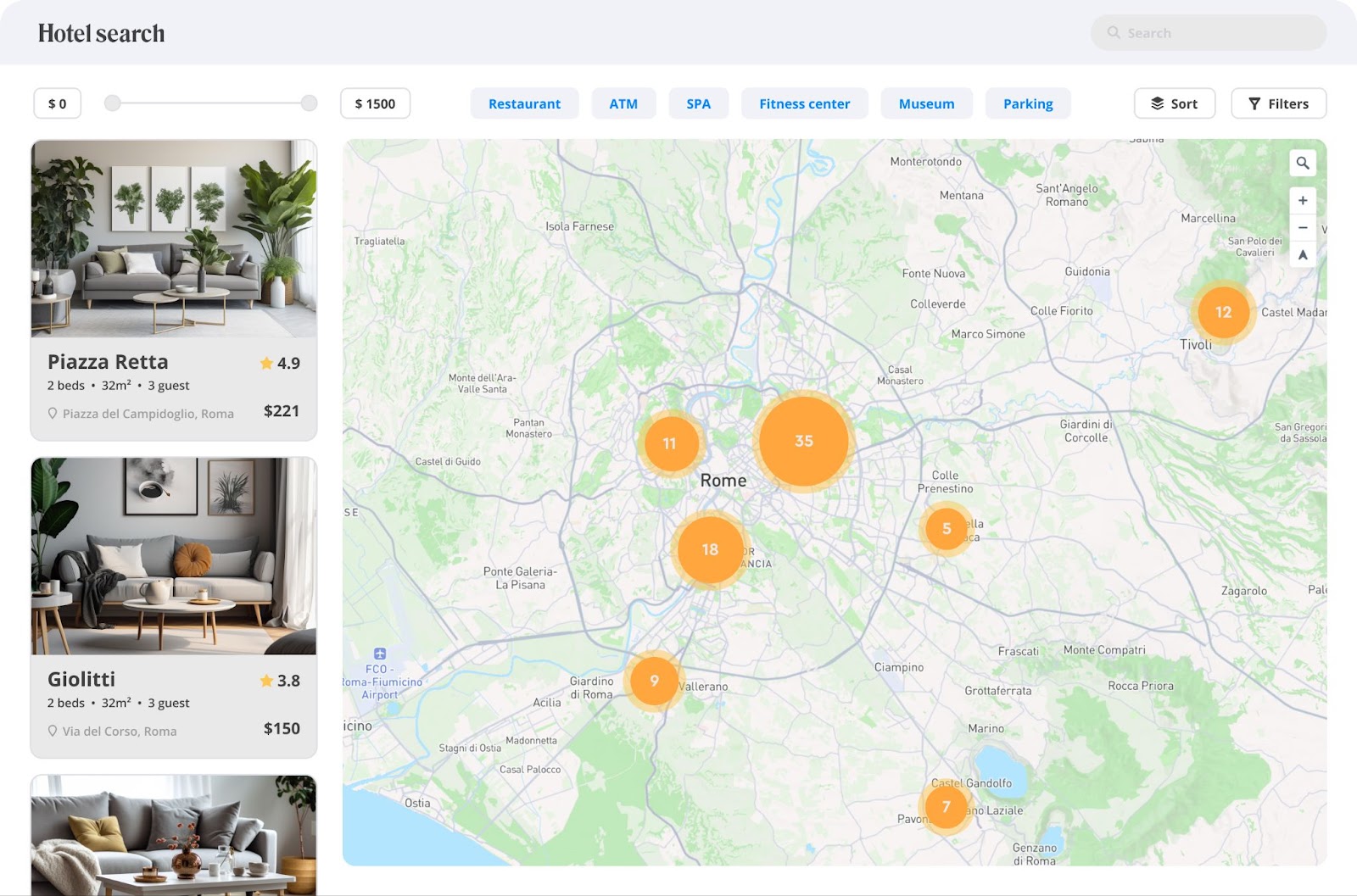Open the 35 hotels map cluster
Viewport: 1357px width, 896px height.
click(804, 442)
